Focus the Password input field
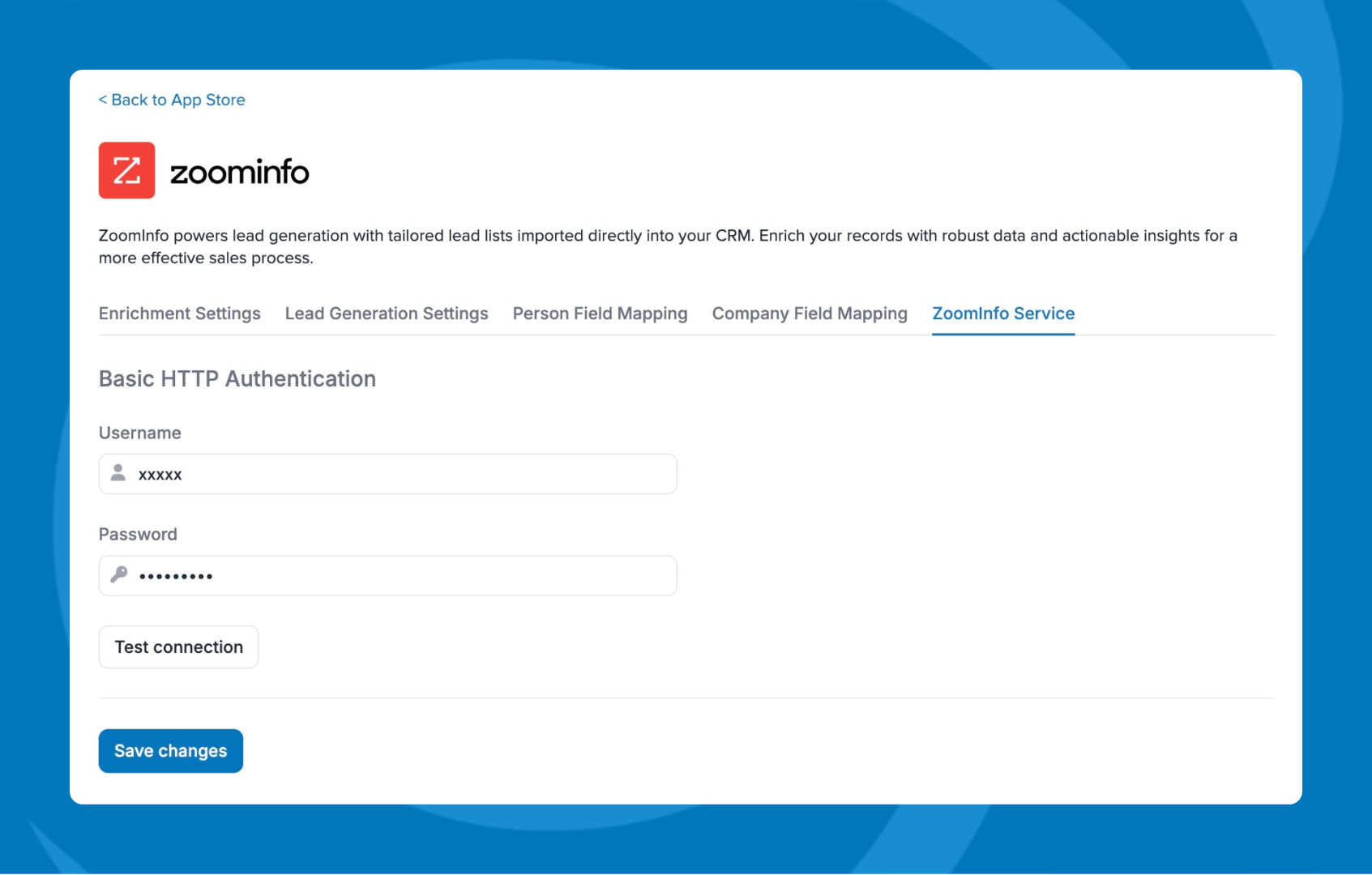 pos(405,576)
